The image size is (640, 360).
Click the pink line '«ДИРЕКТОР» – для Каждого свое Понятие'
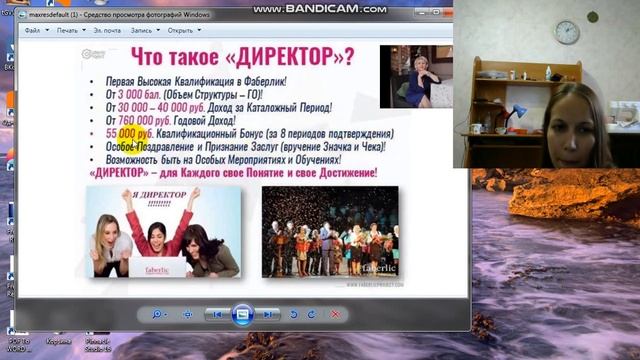coord(187,173)
